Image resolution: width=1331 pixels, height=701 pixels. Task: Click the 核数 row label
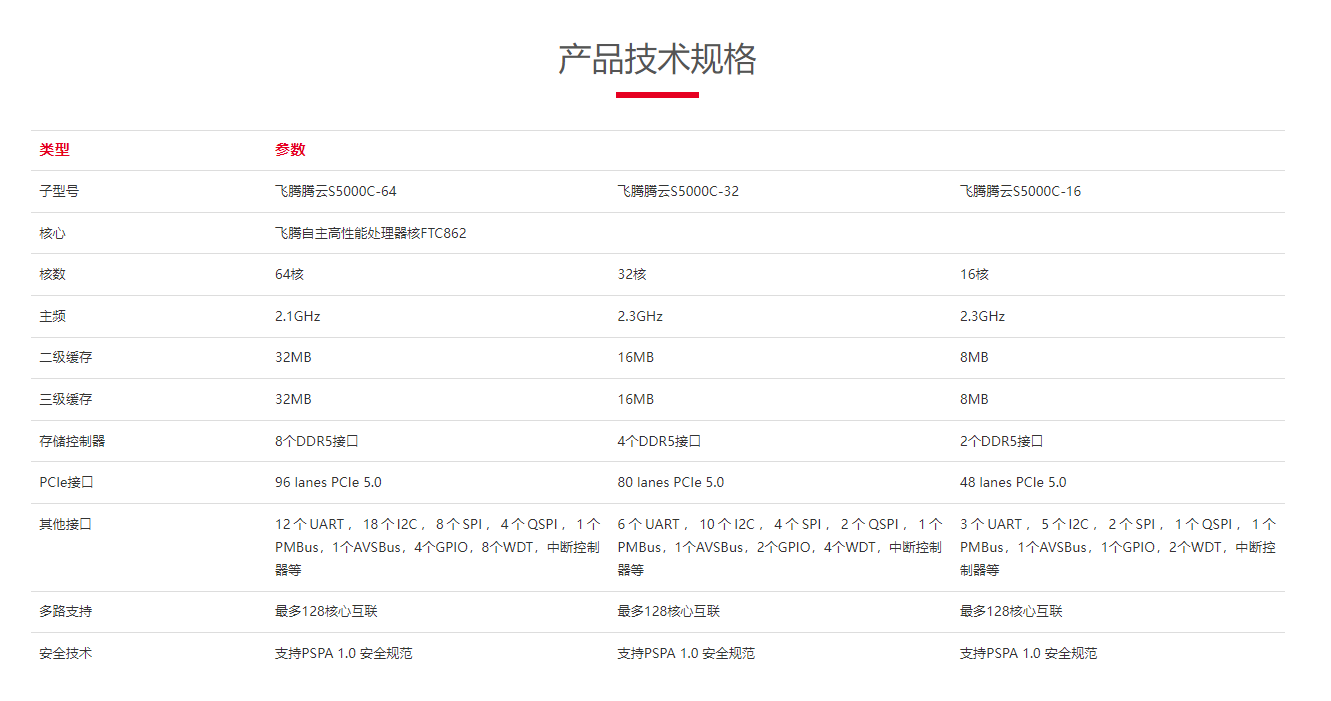52,274
